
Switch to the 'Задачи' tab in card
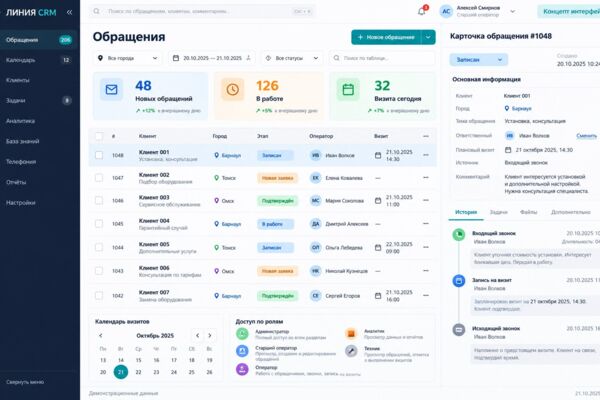(x=499, y=212)
